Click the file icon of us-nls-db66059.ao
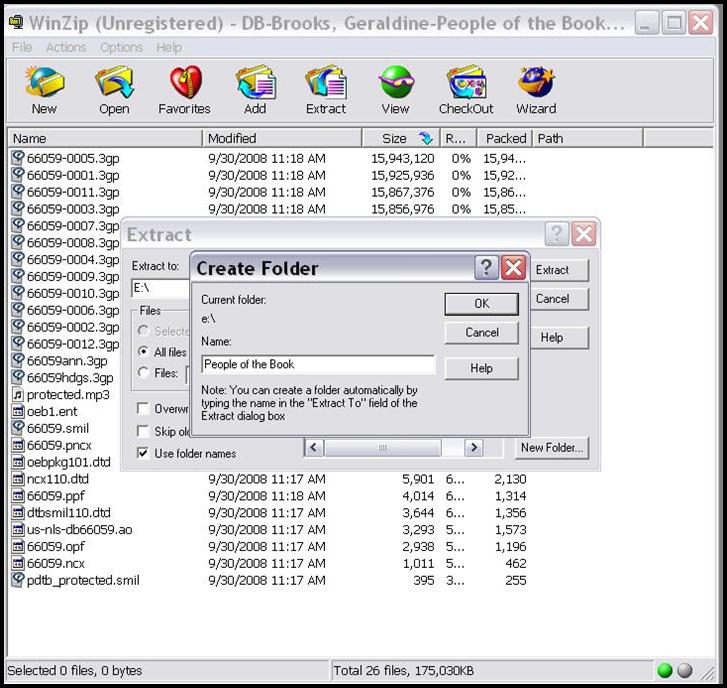 click(x=18, y=529)
